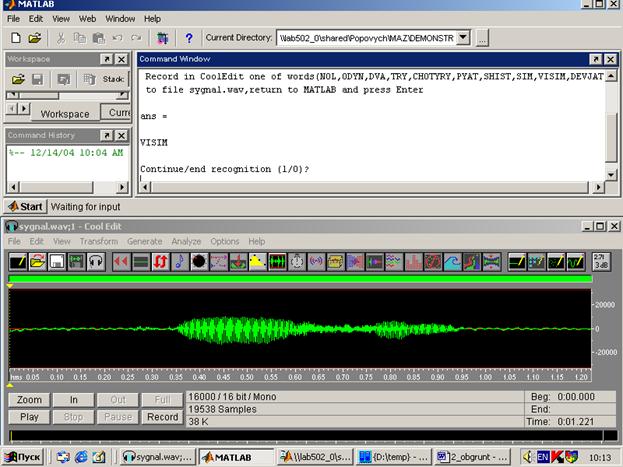The height and width of the screenshot is (467, 623).
Task: Click Command History horizontal scroll left arrow
Action: click(x=14, y=187)
